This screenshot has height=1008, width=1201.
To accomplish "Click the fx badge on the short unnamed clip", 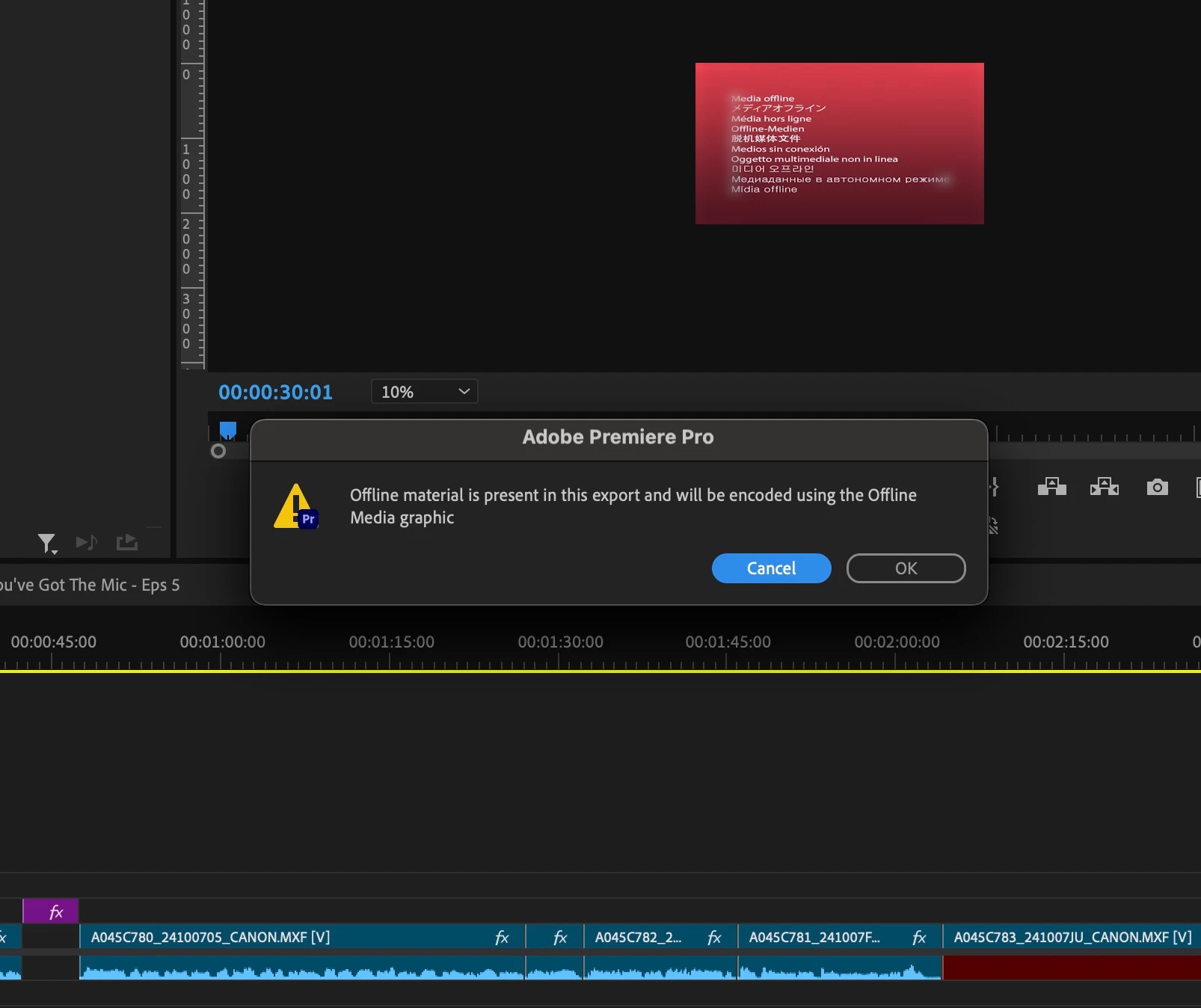I will pyautogui.click(x=560, y=938).
